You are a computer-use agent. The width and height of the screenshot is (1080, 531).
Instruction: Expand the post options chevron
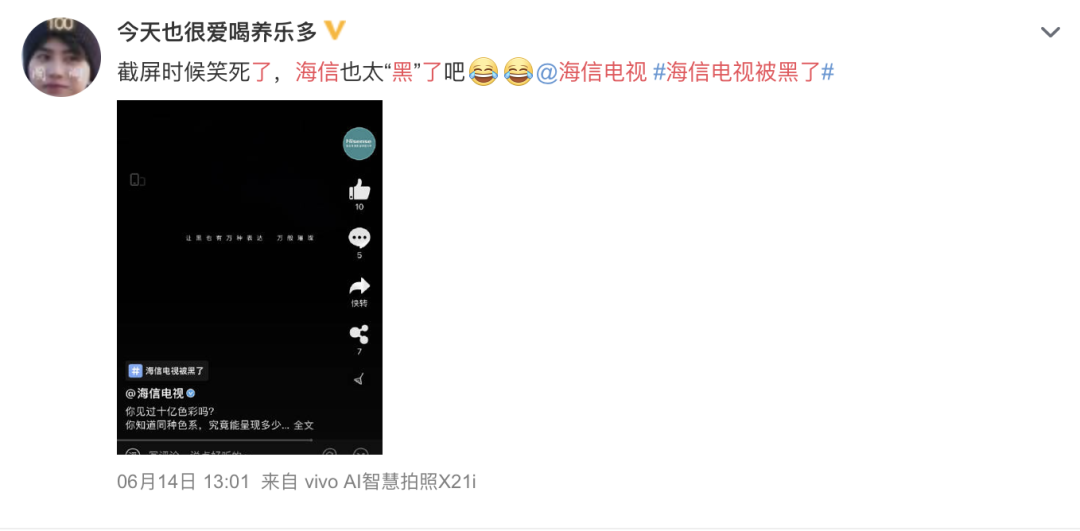1050,32
